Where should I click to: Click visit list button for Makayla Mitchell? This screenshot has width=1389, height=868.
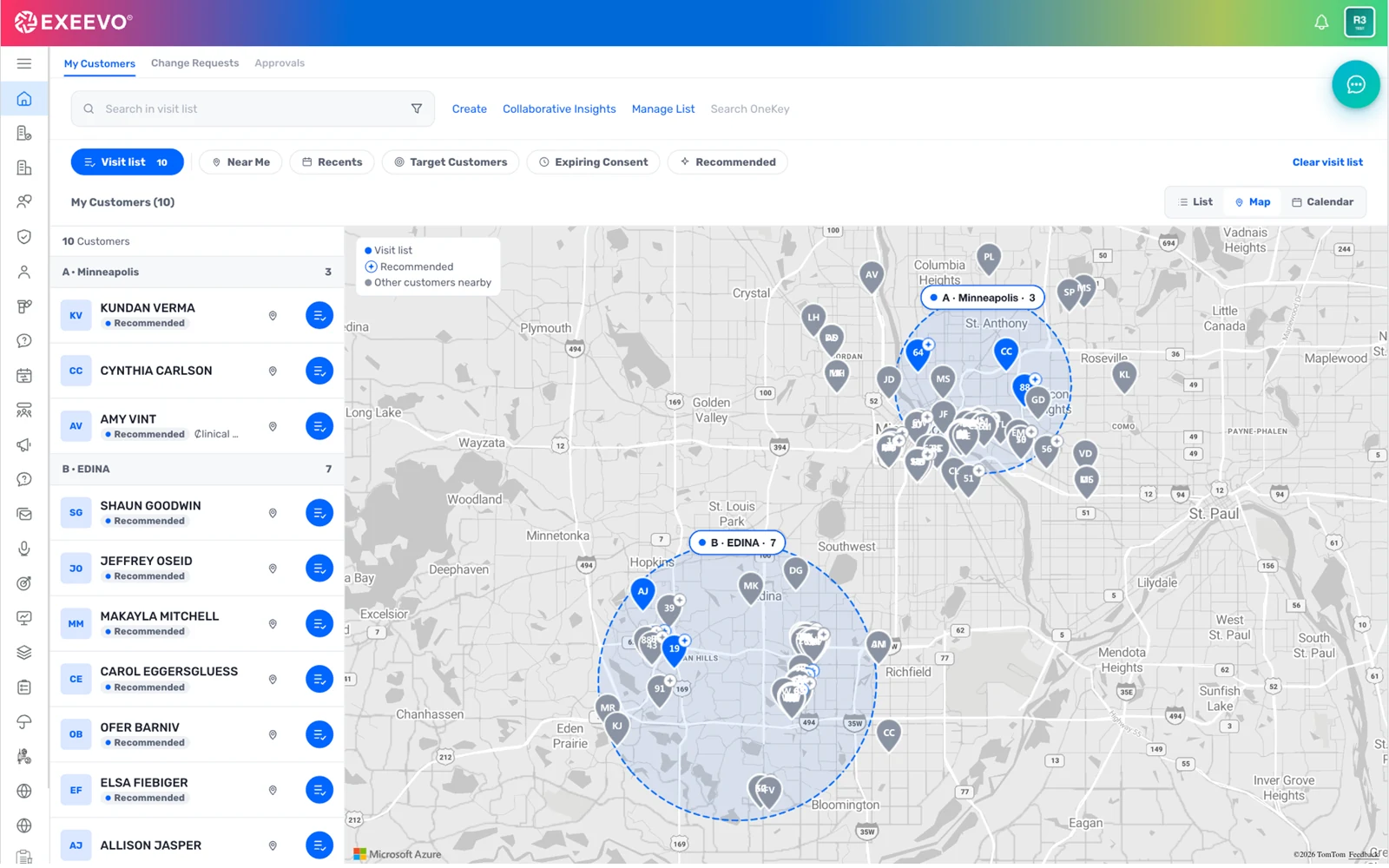[319, 624]
